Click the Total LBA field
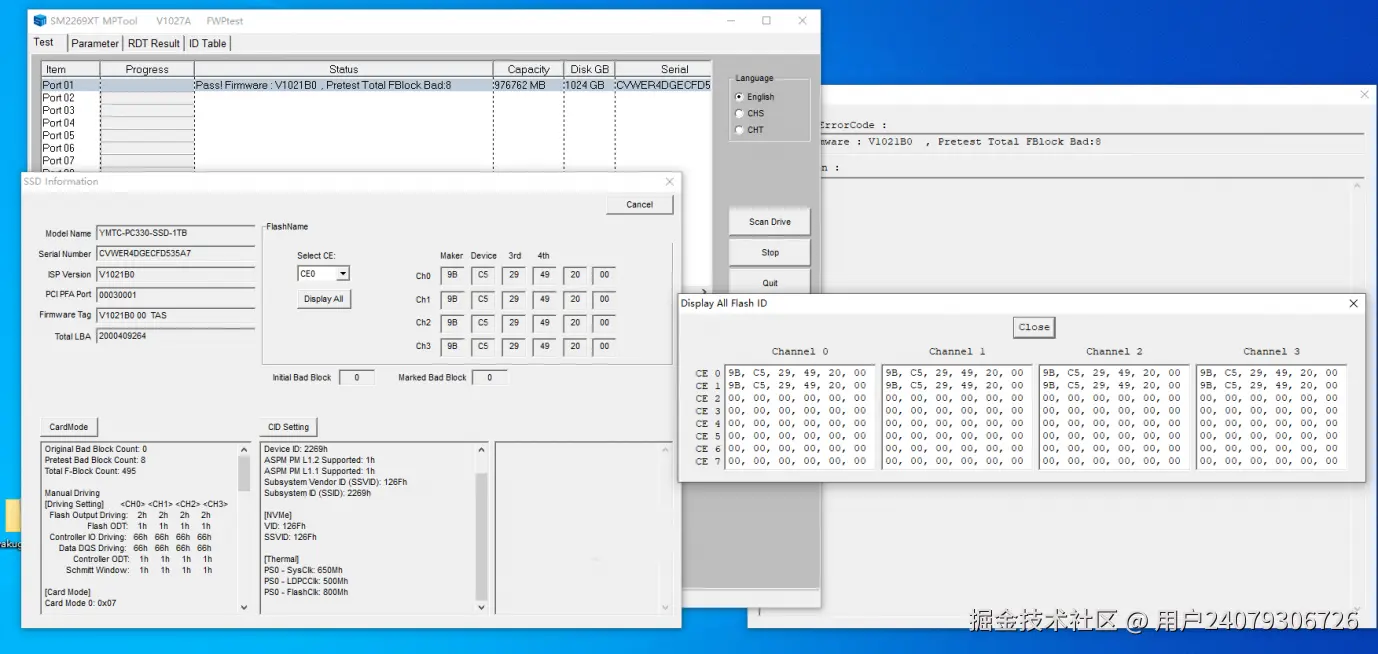 (176, 336)
